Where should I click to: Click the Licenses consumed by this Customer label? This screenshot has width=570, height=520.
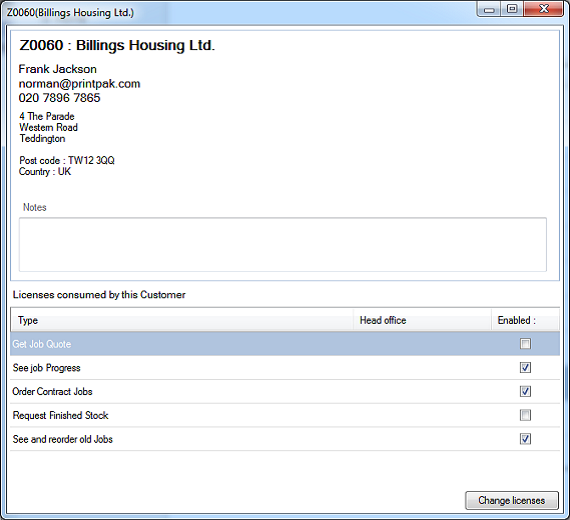pos(99,295)
